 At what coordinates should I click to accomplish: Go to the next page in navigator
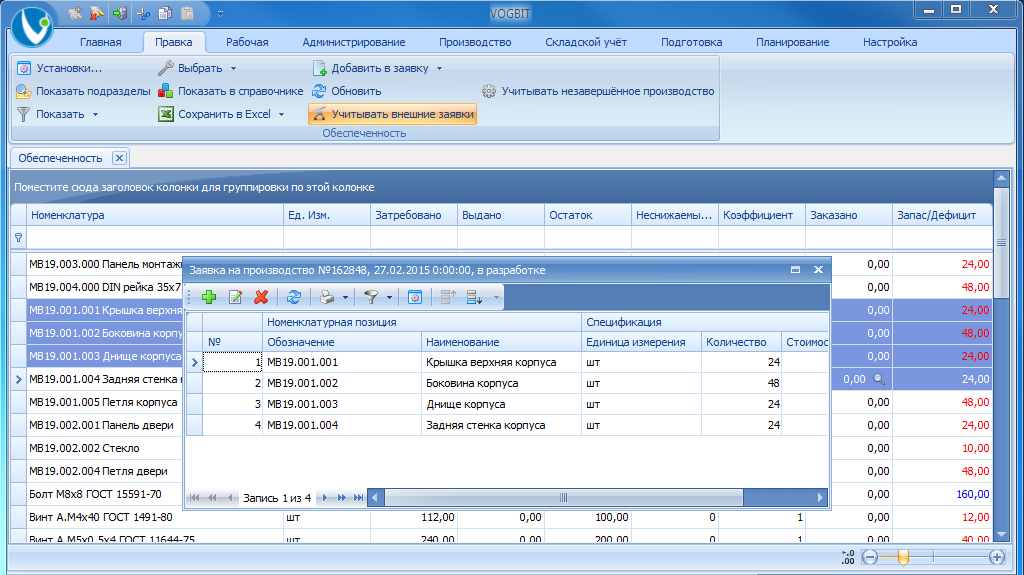[x=342, y=498]
